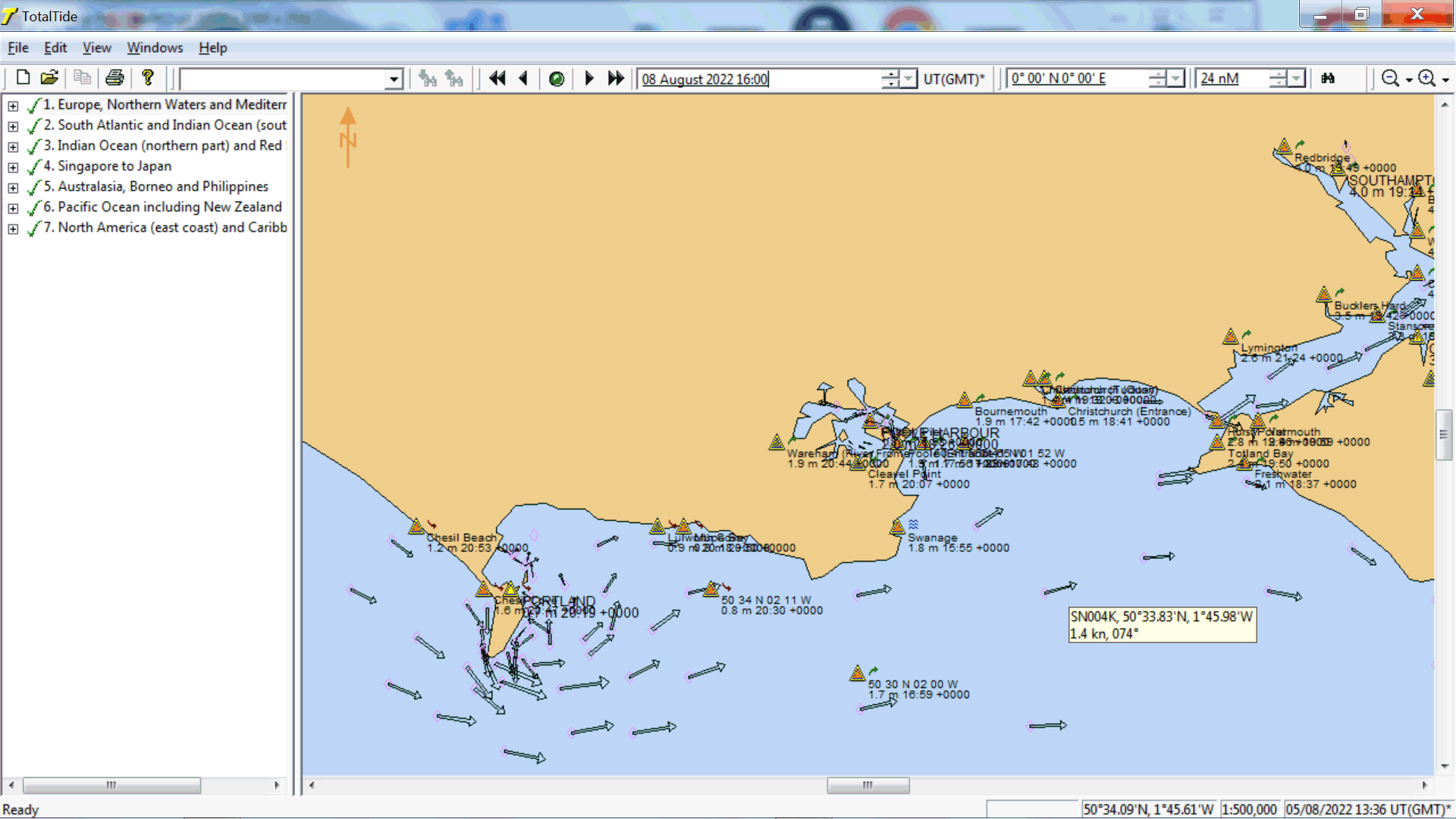The height and width of the screenshot is (819, 1456).
Task: Click the Open file folder icon
Action: [49, 78]
